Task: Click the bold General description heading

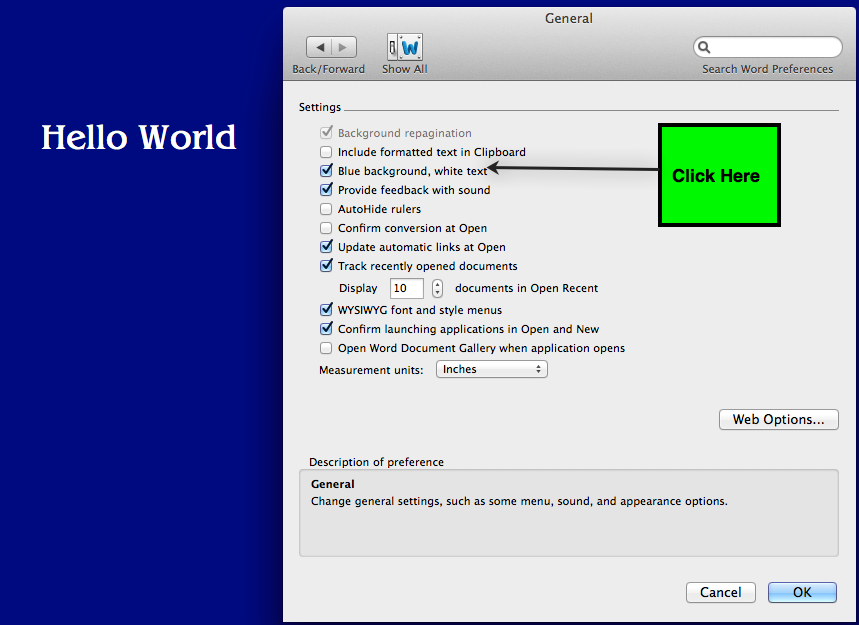Action: click(333, 484)
